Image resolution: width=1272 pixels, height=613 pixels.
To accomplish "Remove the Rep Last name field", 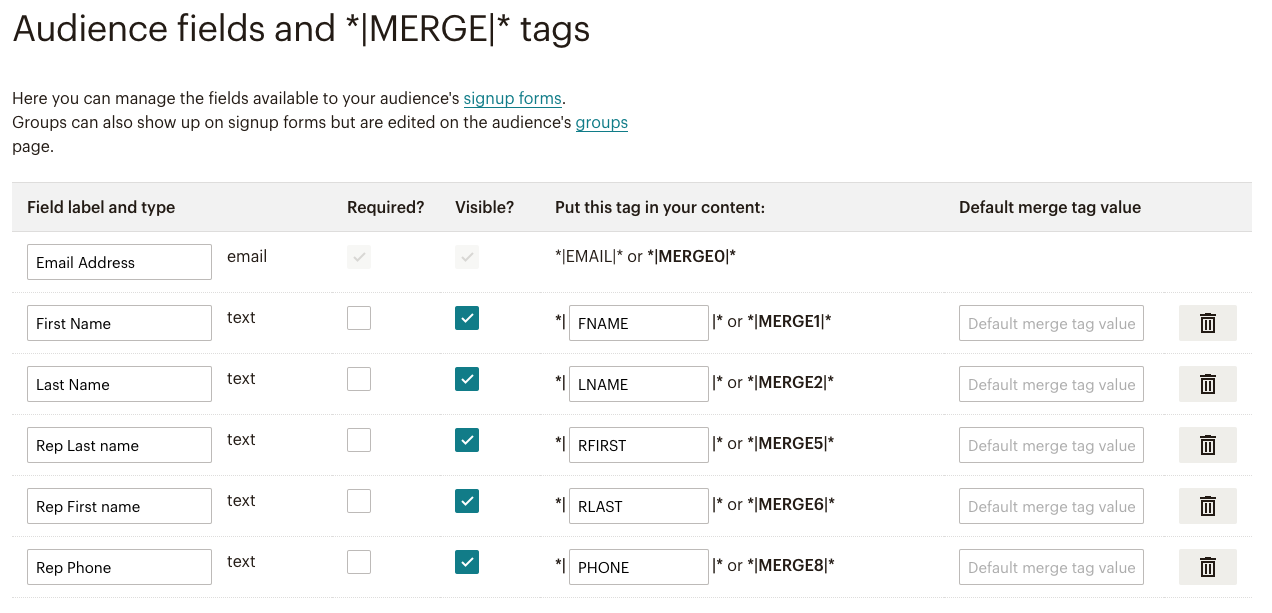I will tap(1207, 445).
